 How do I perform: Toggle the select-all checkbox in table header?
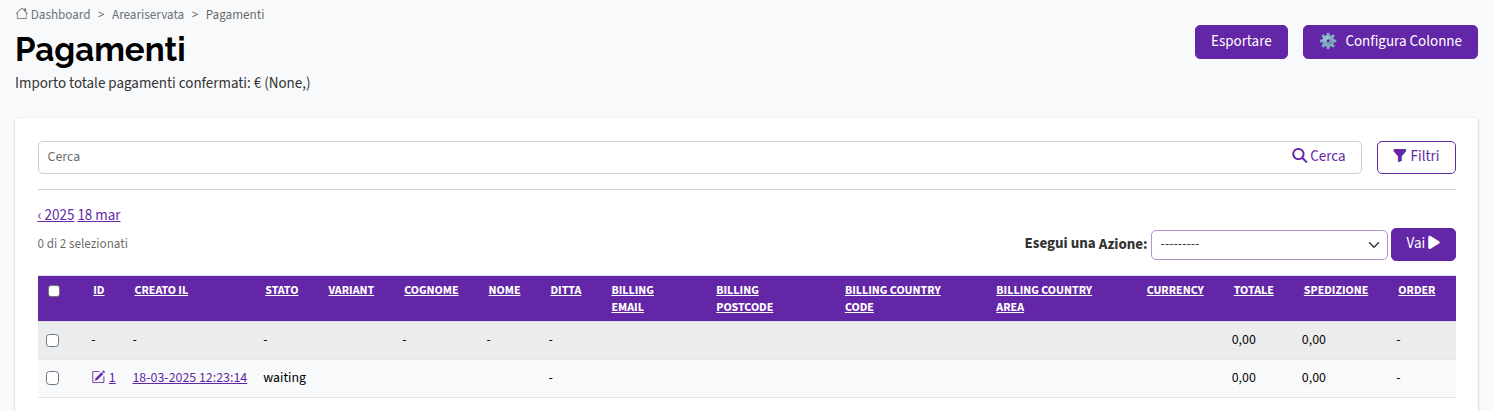[54, 291]
